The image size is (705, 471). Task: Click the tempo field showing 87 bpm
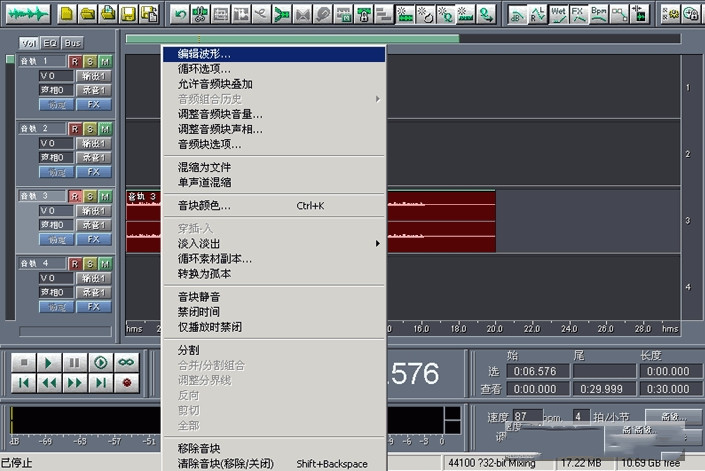(527, 416)
